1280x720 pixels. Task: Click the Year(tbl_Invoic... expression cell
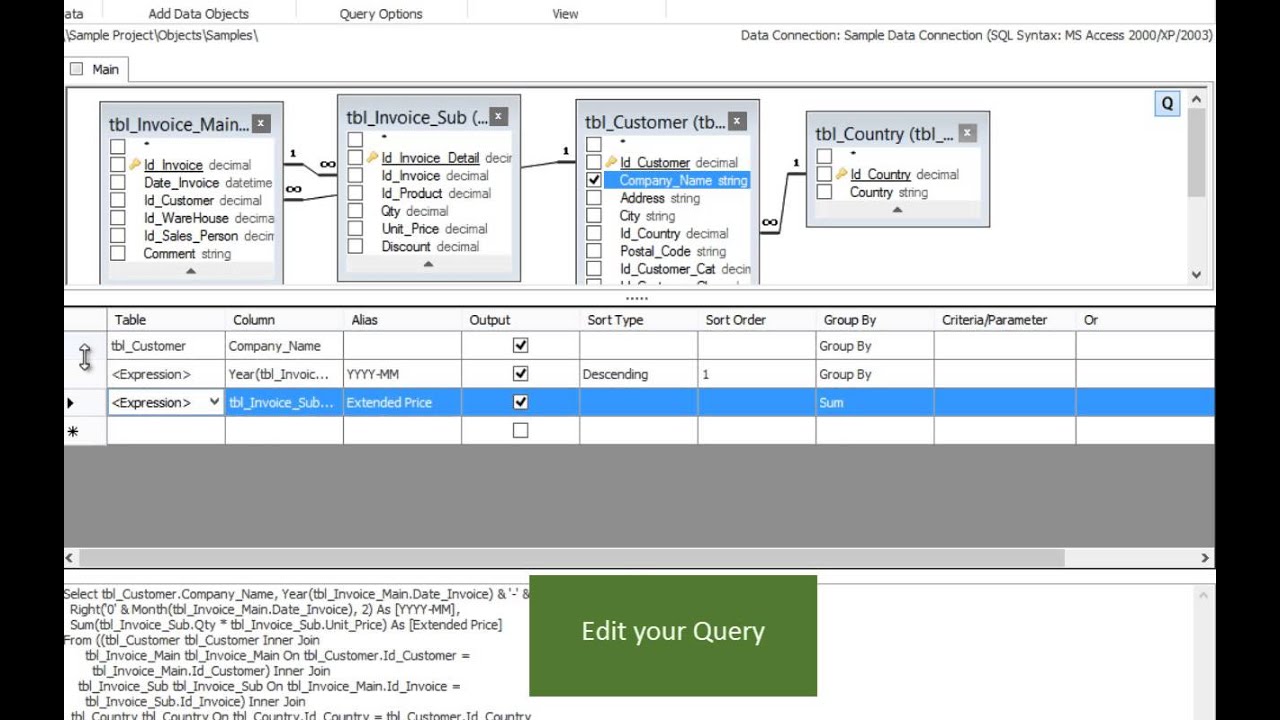click(284, 374)
